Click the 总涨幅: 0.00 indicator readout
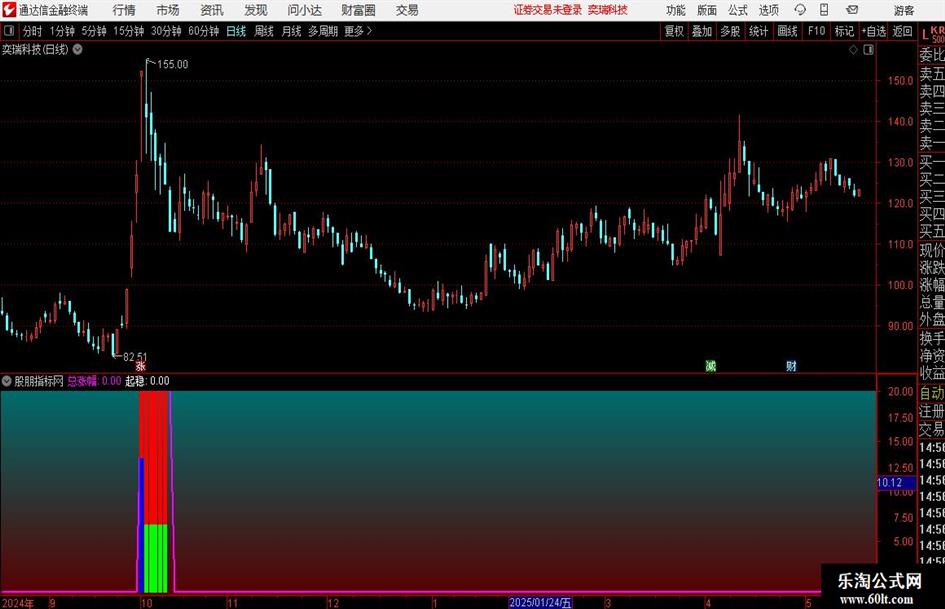The width and height of the screenshot is (945, 609). click(x=94, y=381)
